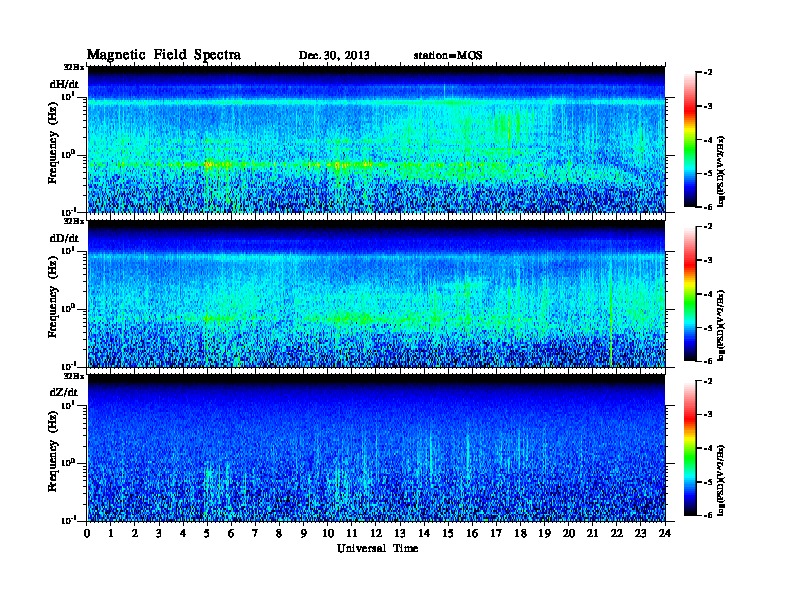Click inside the dH/dt spectrogram plot
The width and height of the screenshot is (792, 612).
[376, 139]
